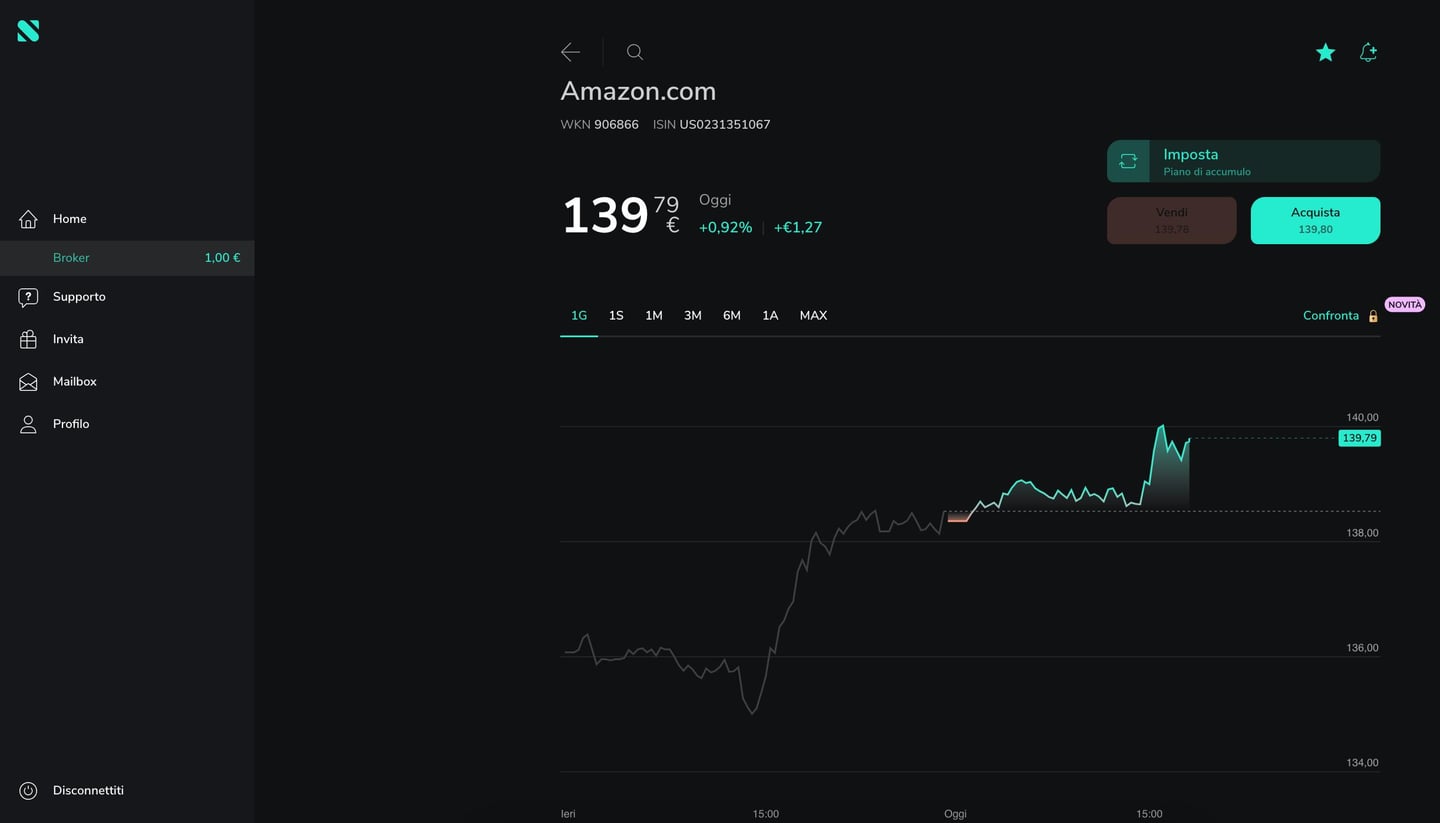
Task: Navigate to Home from the sidebar
Action: click(x=69, y=218)
